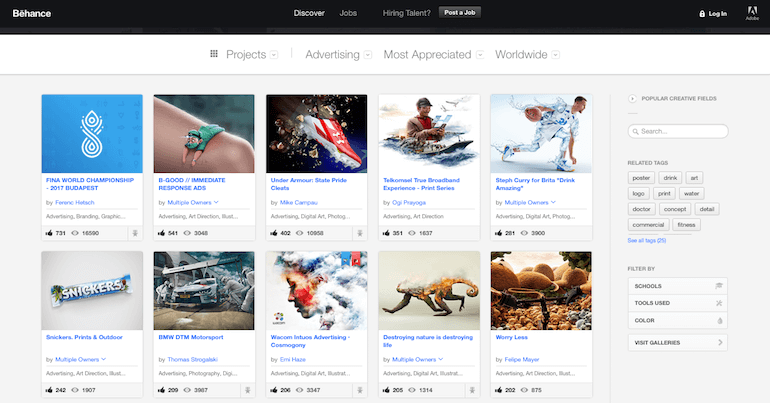The image size is (770, 403).
Task: Click the thumbs-up icon on Worry Less card
Action: [x=499, y=390]
